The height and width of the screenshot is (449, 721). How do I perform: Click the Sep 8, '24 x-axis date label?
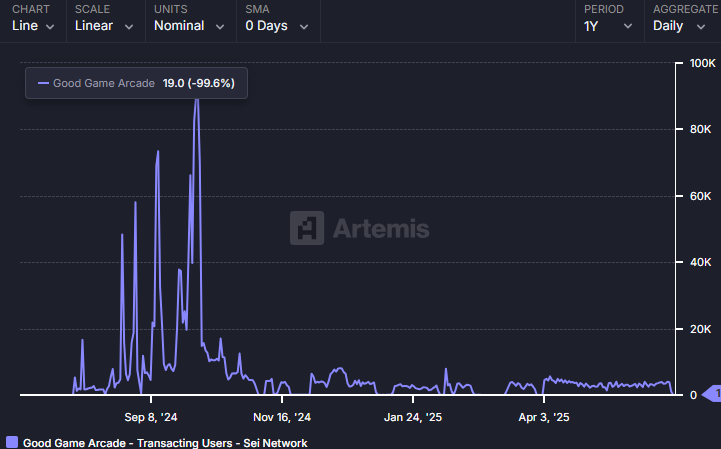(x=151, y=417)
